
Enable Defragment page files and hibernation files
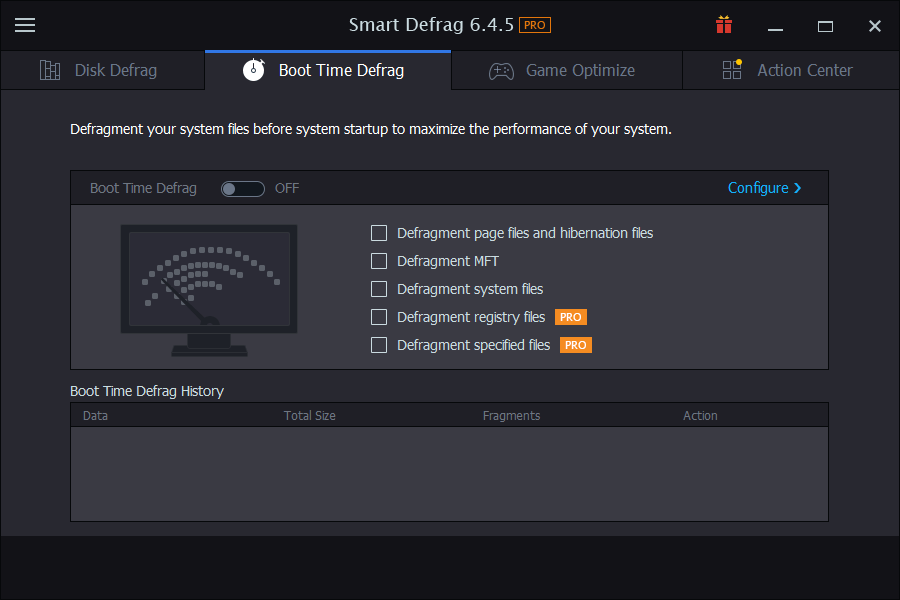point(379,233)
